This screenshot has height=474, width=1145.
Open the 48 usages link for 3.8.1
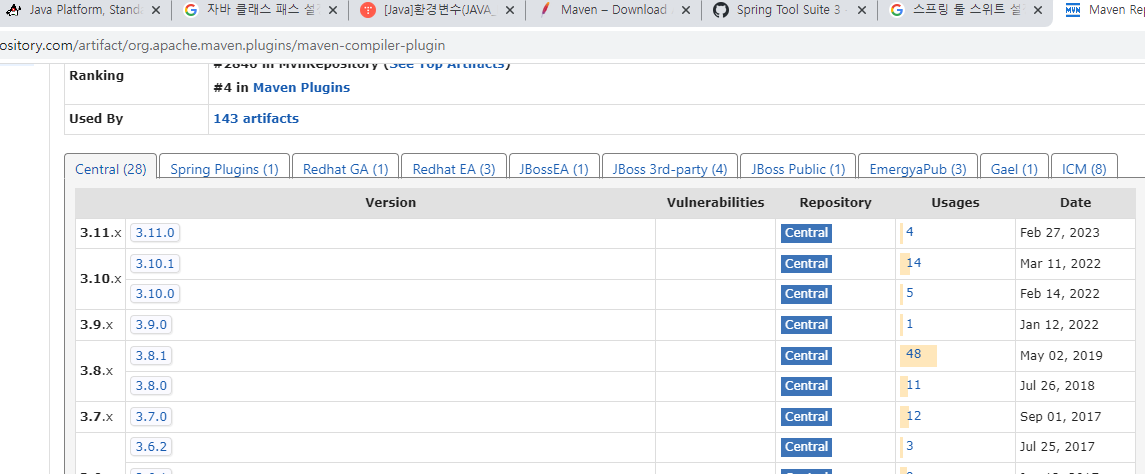tap(914, 355)
